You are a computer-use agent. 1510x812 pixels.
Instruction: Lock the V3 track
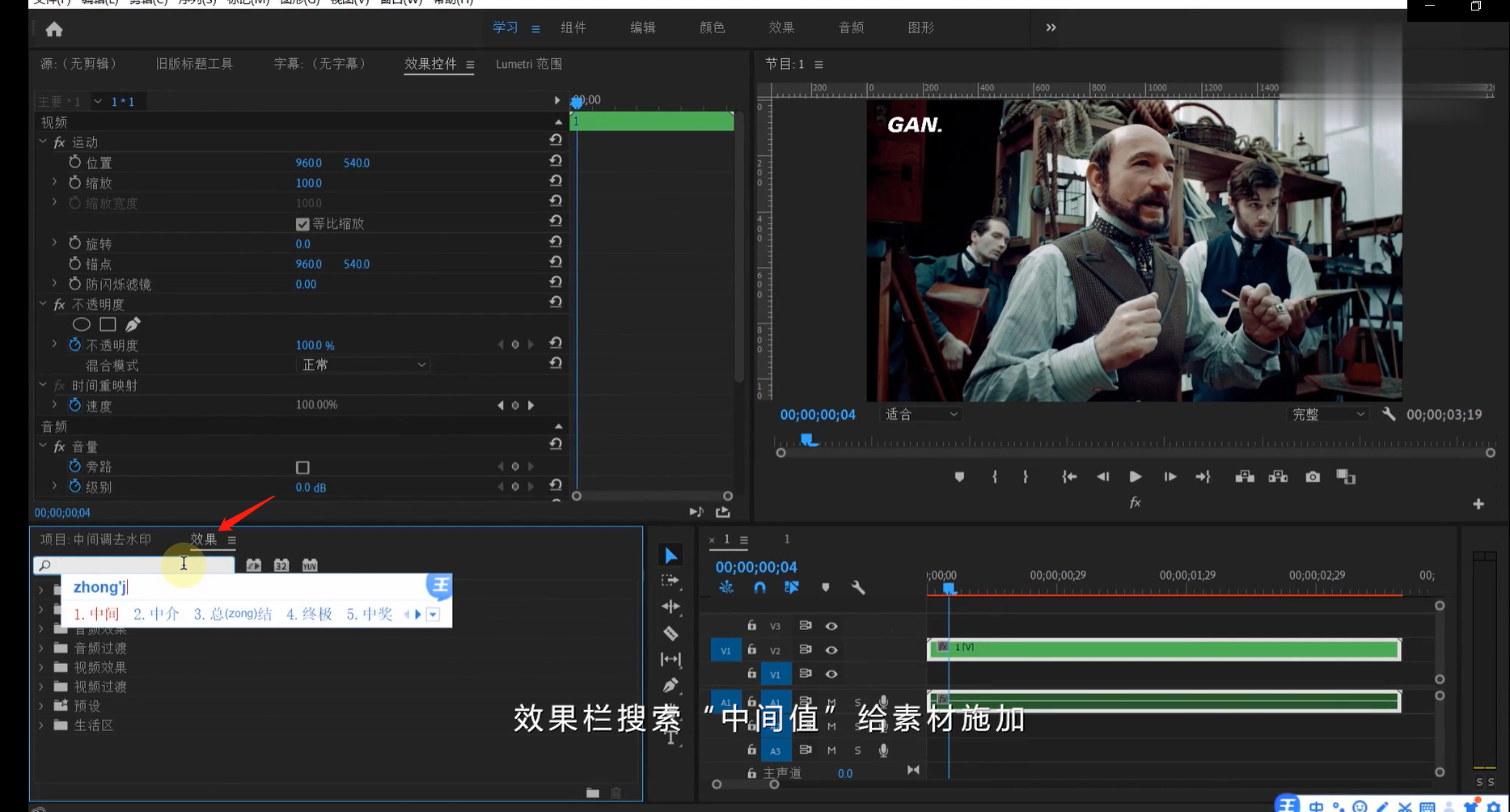point(751,625)
